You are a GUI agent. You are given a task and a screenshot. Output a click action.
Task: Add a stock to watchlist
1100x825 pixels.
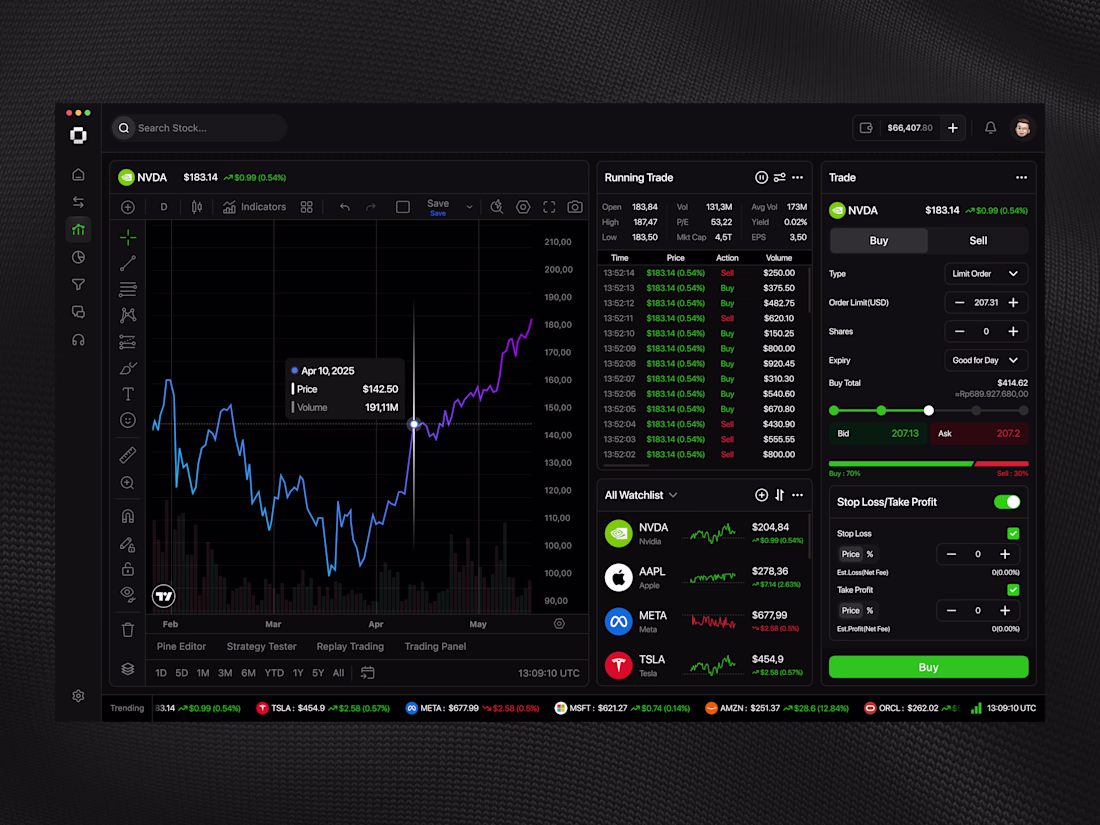[x=761, y=495]
